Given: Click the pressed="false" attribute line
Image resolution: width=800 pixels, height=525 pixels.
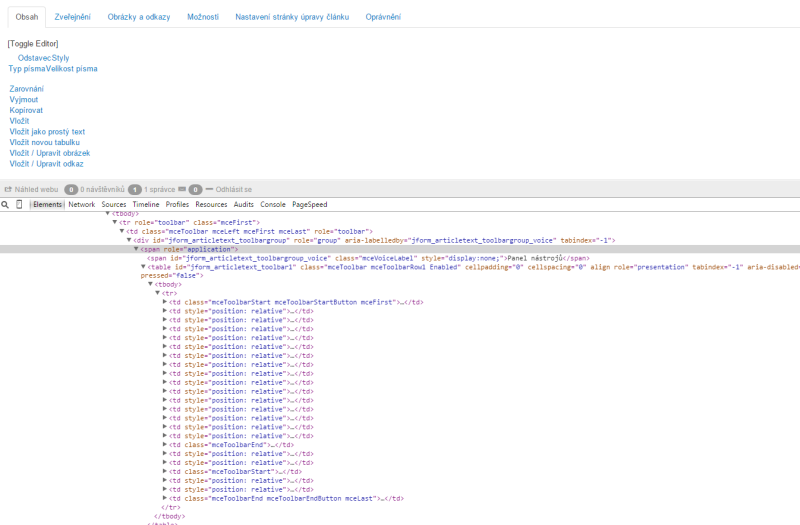Looking at the screenshot, I should pos(172,276).
